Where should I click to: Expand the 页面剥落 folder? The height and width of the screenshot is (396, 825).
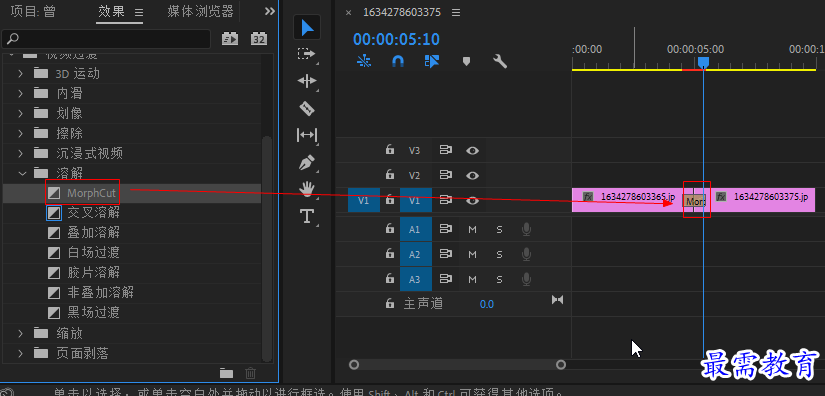point(21,353)
